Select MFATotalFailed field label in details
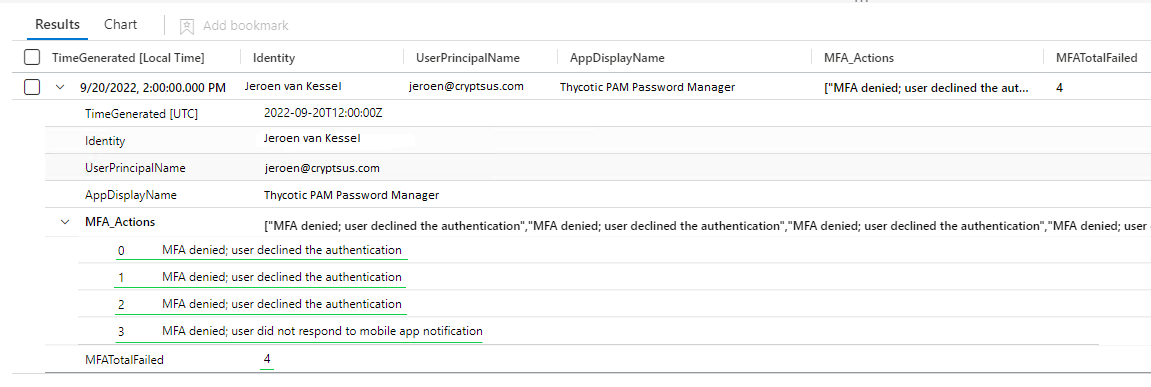The image size is (1151, 387). tap(124, 360)
